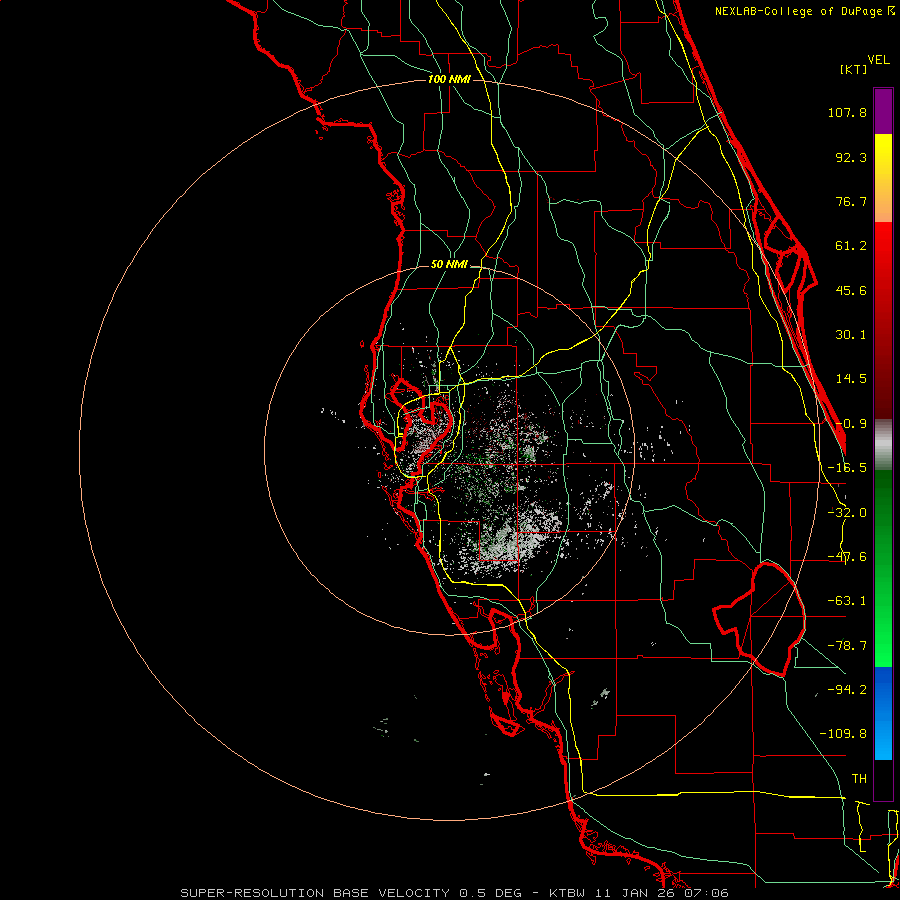Click the -0.9 legend value
The width and height of the screenshot is (900, 900).
(851, 424)
